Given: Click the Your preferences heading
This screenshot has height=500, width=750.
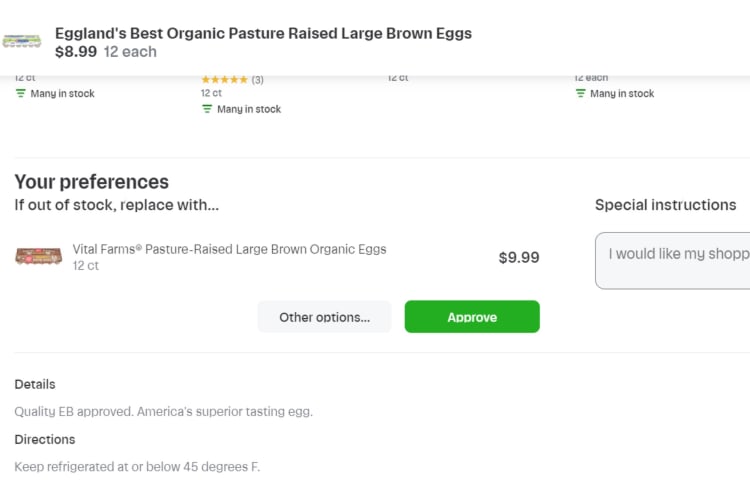Looking at the screenshot, I should click(91, 182).
